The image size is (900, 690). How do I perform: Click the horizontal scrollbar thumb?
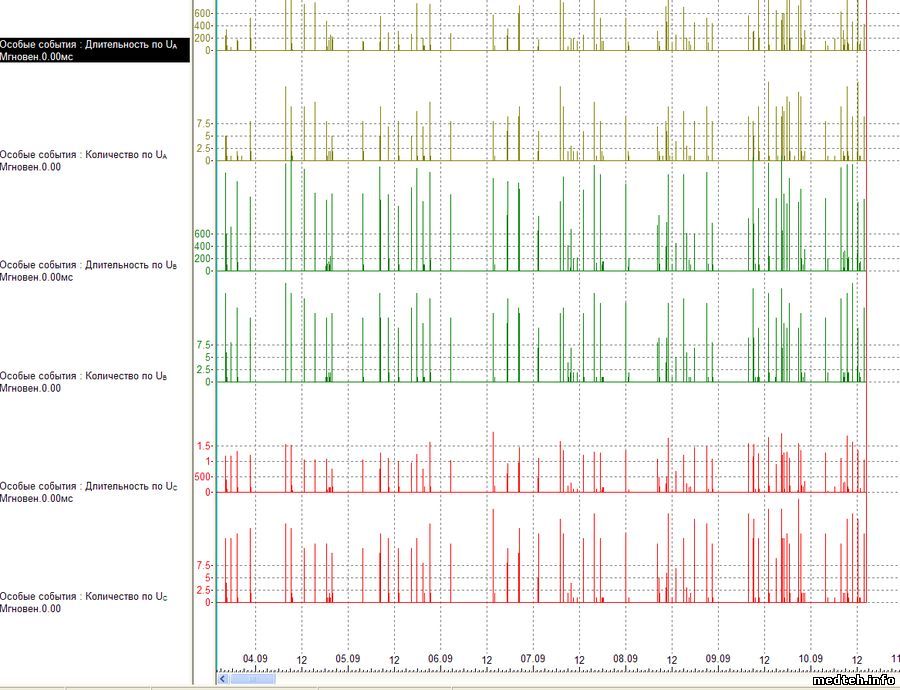click(253, 679)
